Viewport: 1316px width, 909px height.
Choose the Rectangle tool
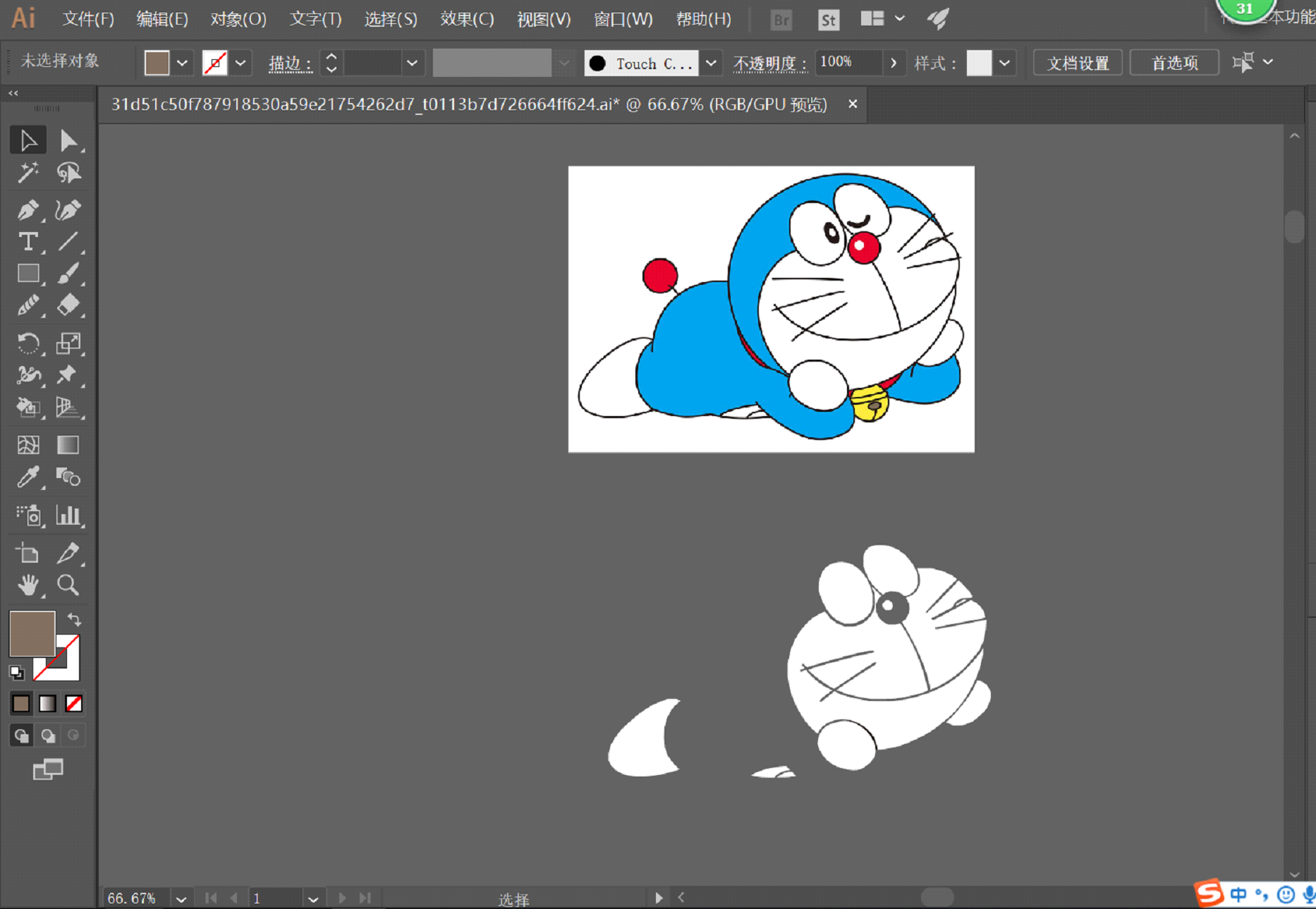click(x=28, y=273)
